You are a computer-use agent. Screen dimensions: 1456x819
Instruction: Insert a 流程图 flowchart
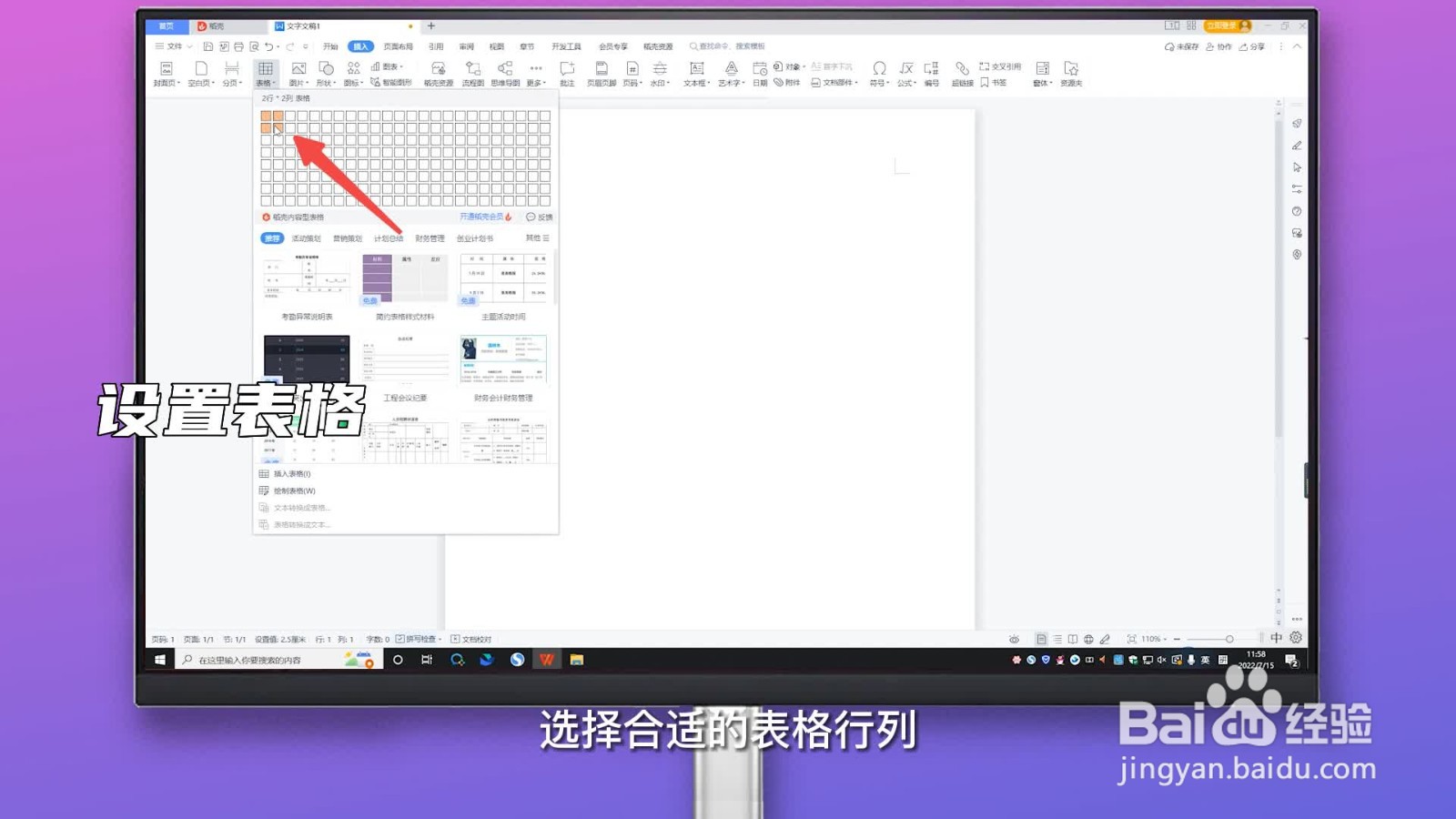[473, 74]
